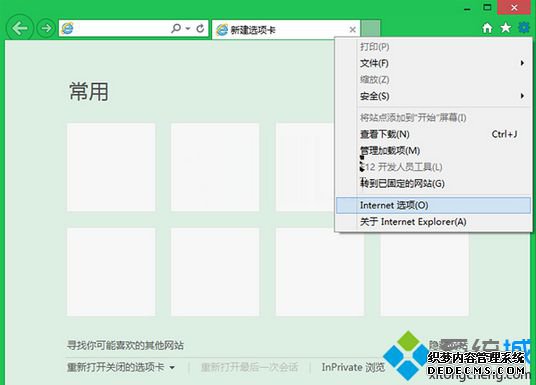Viewport: 536px width, 385px height.
Task: Click the gear Tools icon
Action: click(x=524, y=27)
